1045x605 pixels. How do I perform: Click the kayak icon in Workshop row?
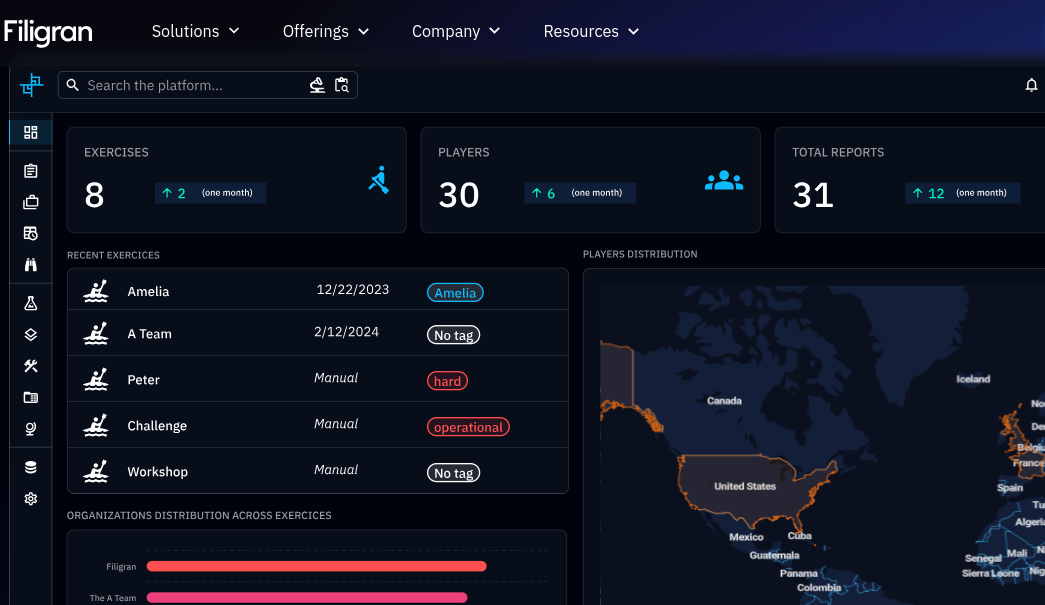[x=96, y=471]
